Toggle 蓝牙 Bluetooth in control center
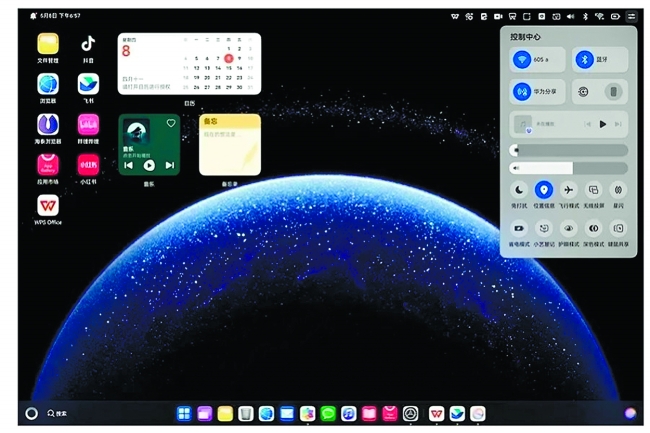650x433 pixels. (x=585, y=59)
